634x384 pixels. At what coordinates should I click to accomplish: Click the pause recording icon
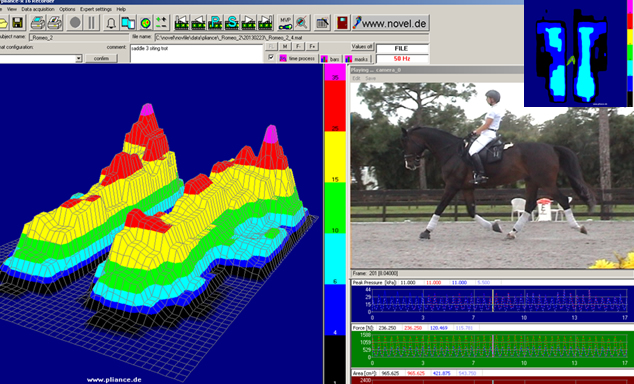pos(92,23)
